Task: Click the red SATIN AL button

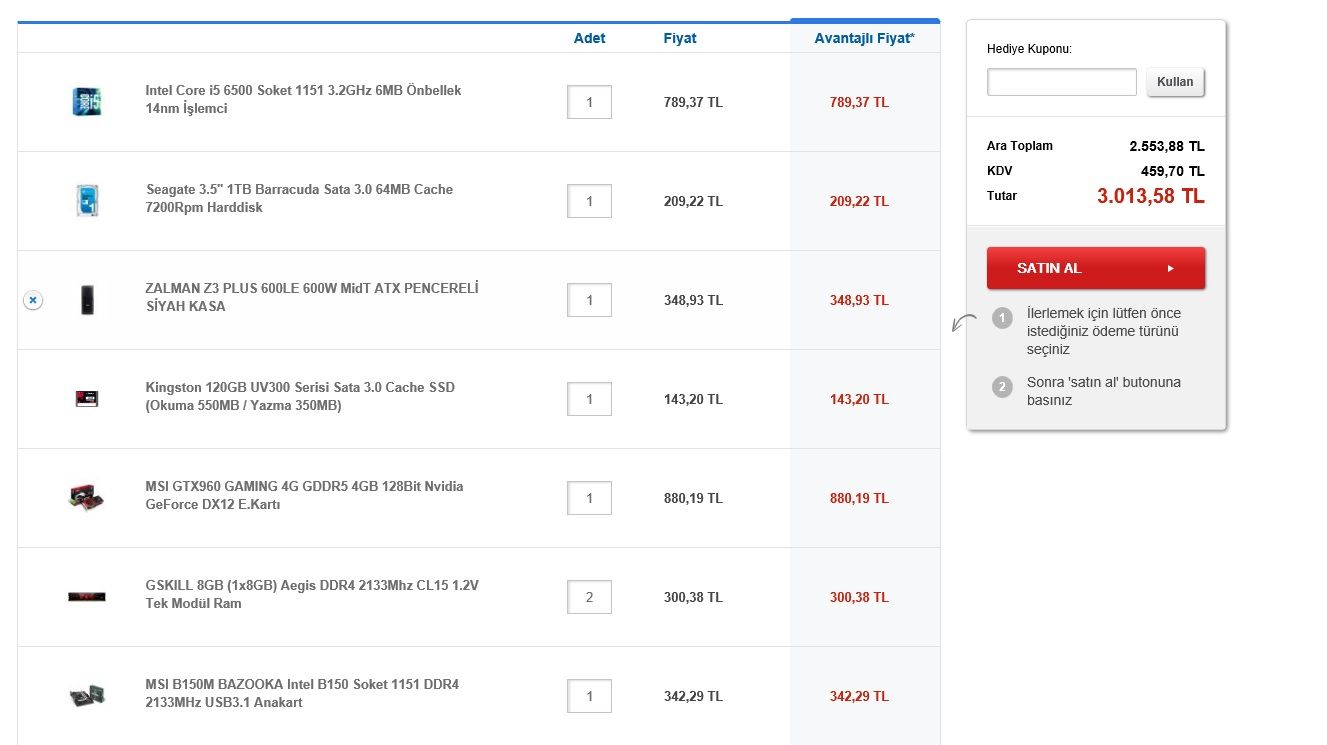Action: coord(1095,268)
